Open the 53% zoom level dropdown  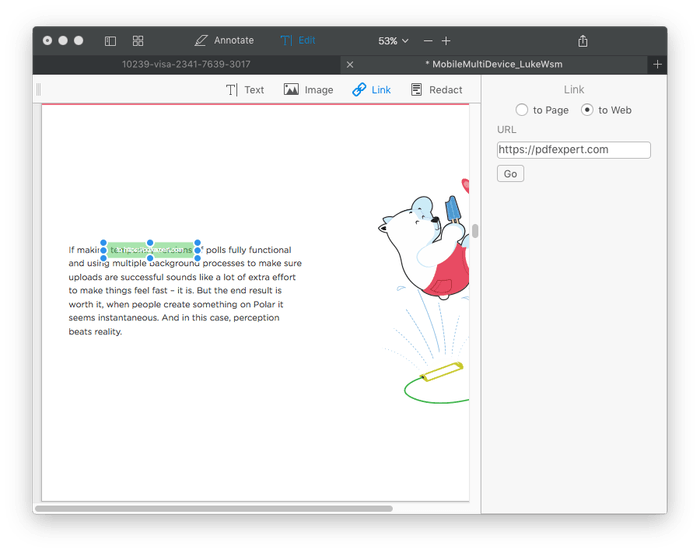point(393,41)
